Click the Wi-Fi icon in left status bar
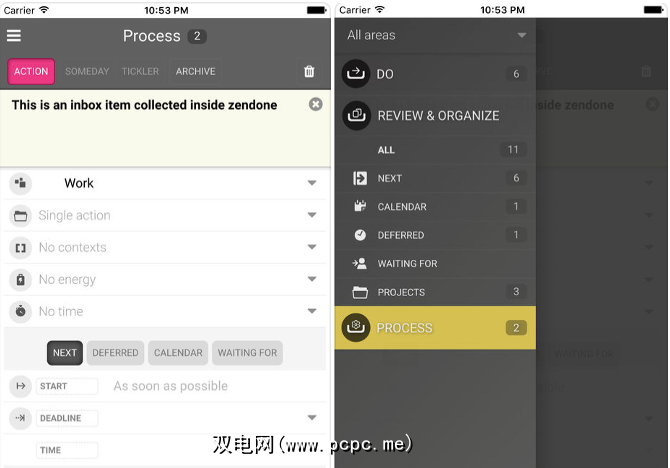Image resolution: width=670 pixels, height=468 pixels. coord(44,9)
